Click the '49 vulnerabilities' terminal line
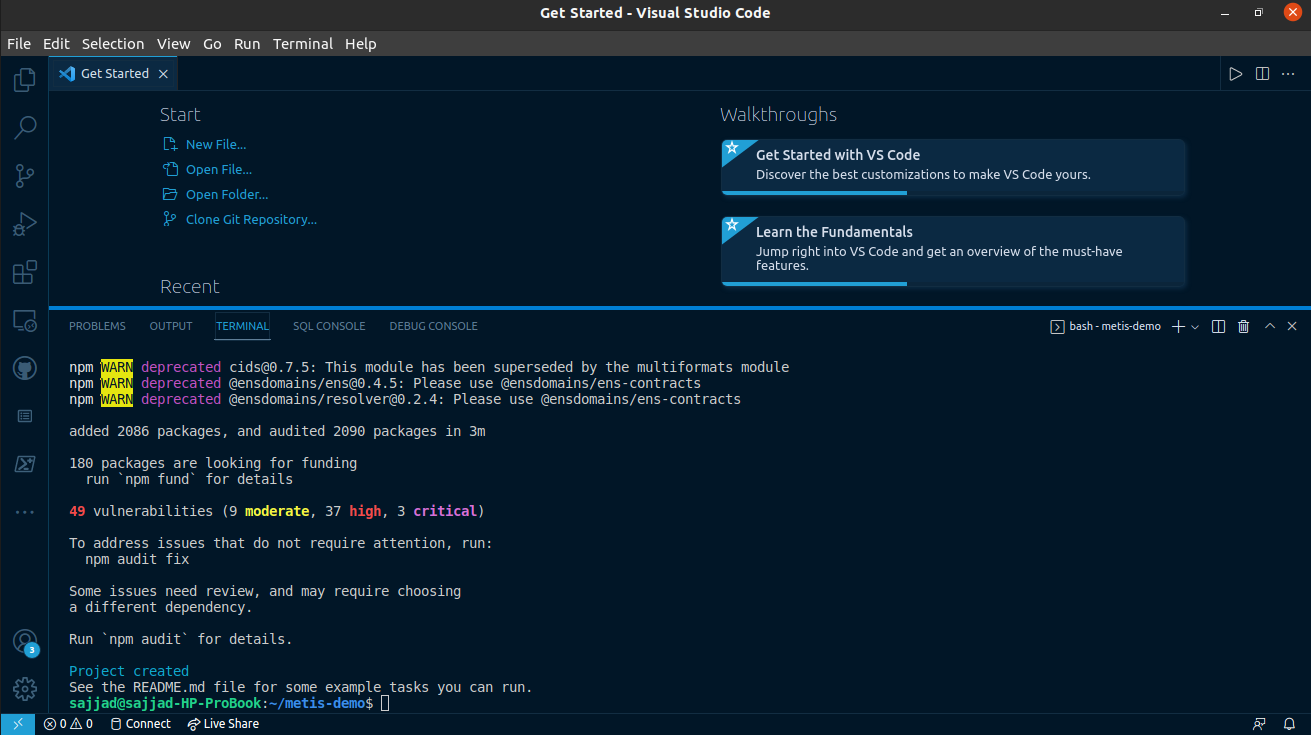The width and height of the screenshot is (1311, 735). [x=277, y=512]
